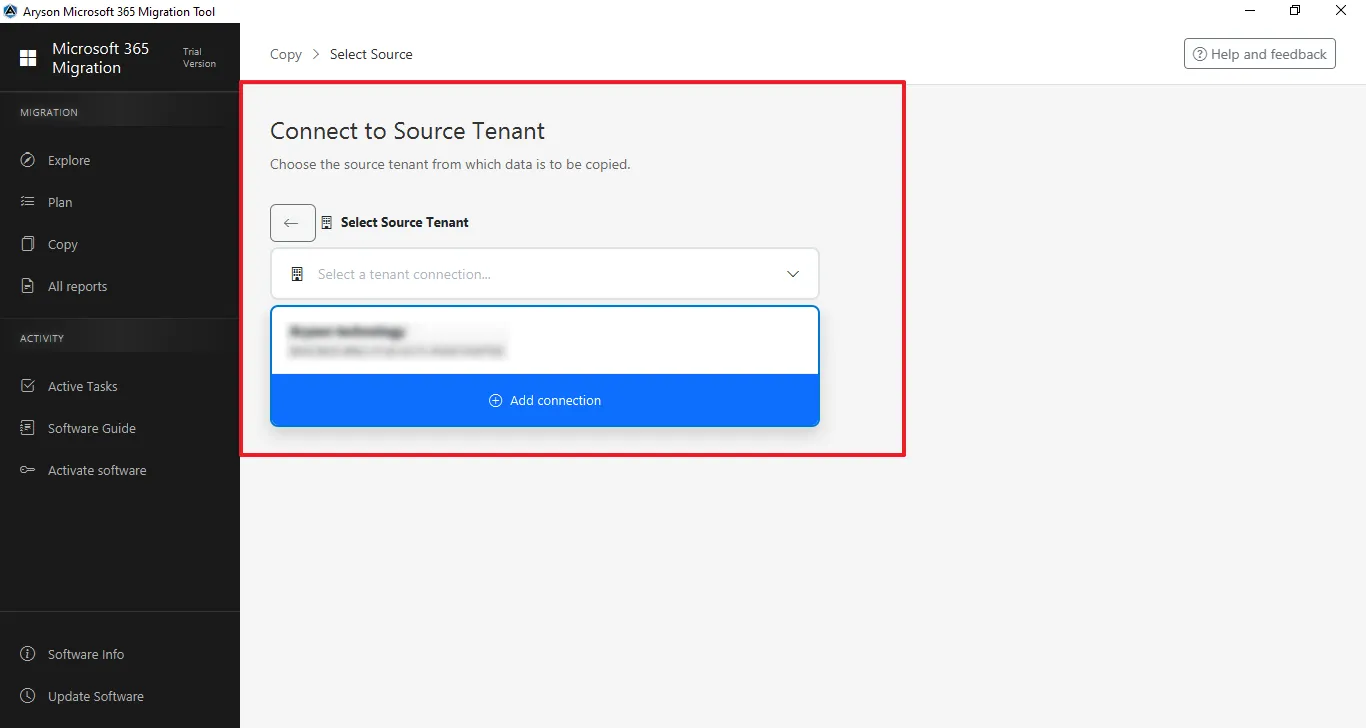
Task: Switch to the Copy breadcrumb tab
Action: click(285, 54)
